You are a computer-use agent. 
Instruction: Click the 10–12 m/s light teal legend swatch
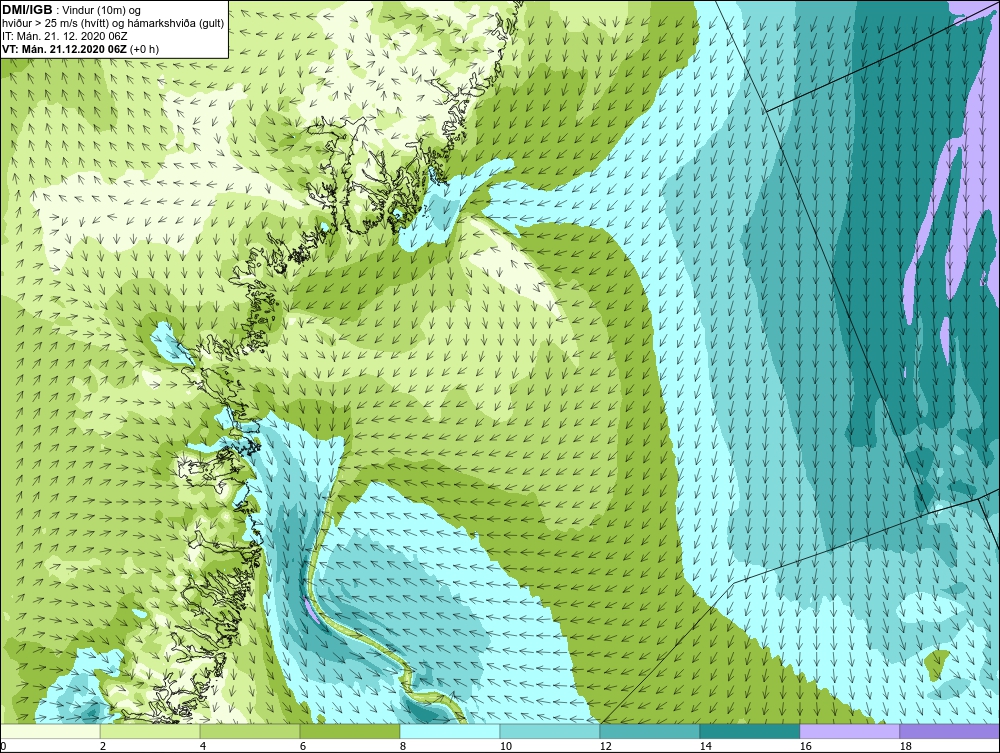pyautogui.click(x=550, y=731)
